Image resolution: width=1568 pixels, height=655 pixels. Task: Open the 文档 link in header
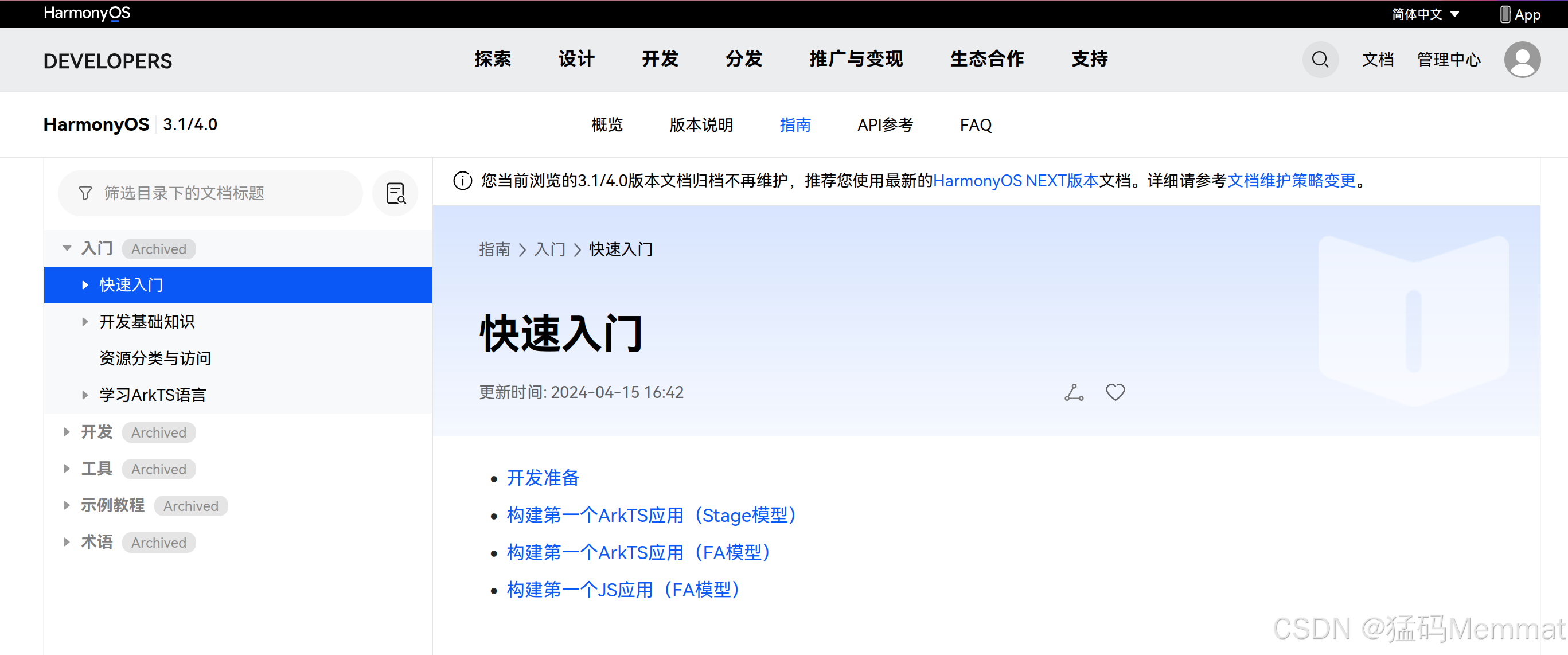(x=1378, y=60)
